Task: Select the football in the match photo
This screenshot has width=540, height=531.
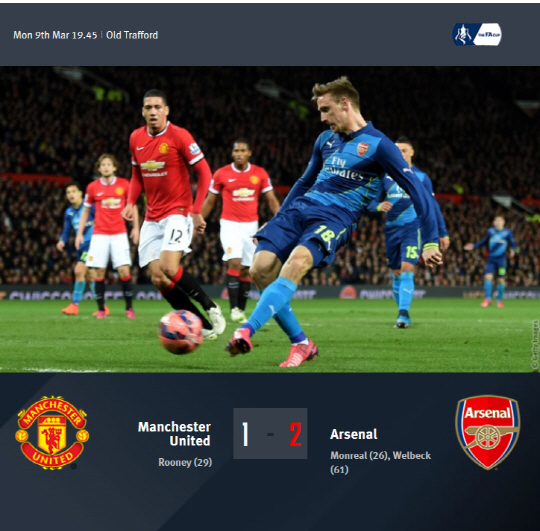Action: [x=181, y=332]
